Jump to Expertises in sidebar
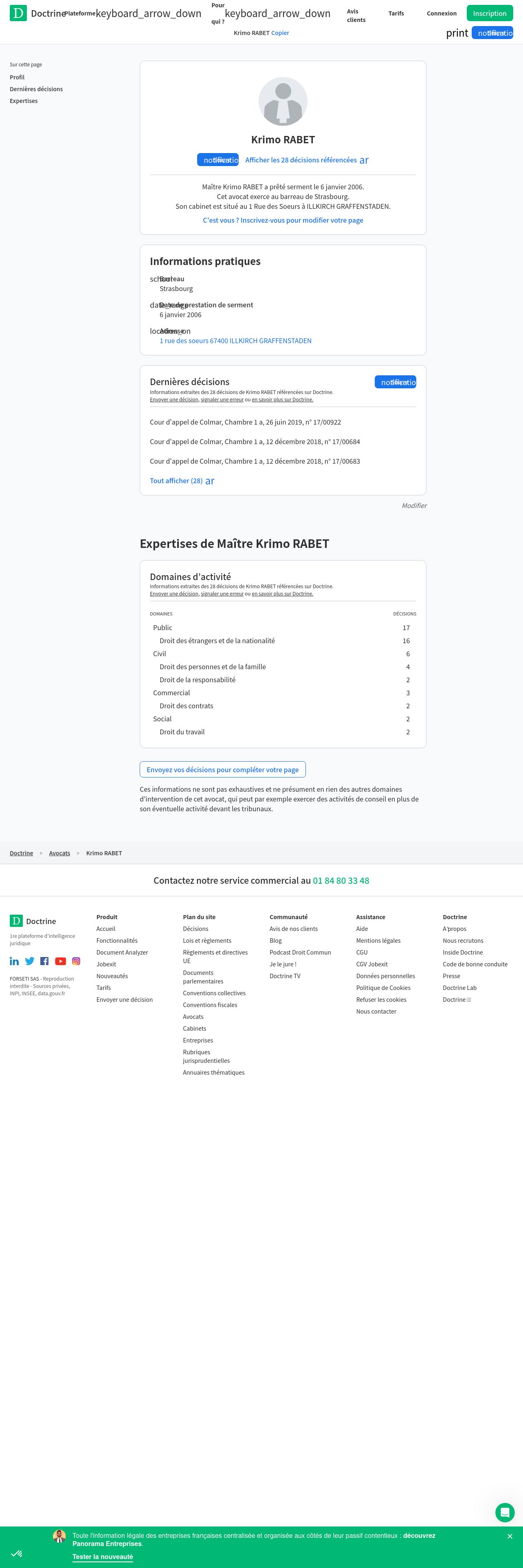The height and width of the screenshot is (1568, 523). click(x=24, y=101)
